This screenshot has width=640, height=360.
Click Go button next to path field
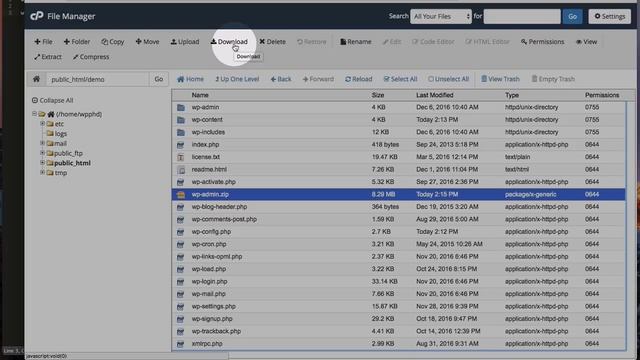pos(159,79)
